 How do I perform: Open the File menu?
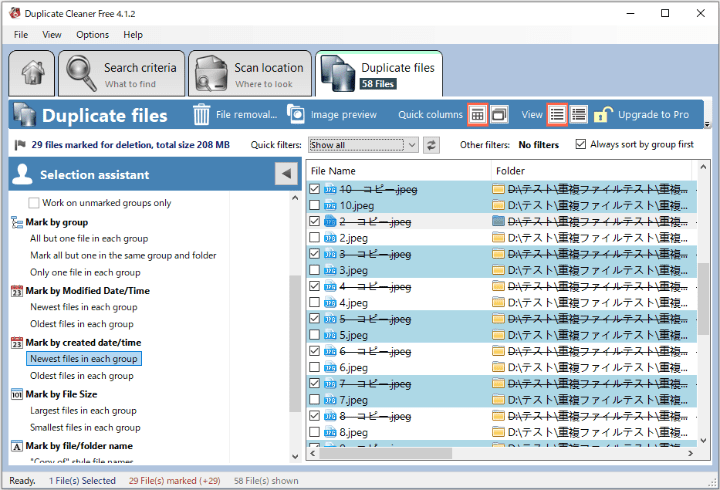(21, 35)
